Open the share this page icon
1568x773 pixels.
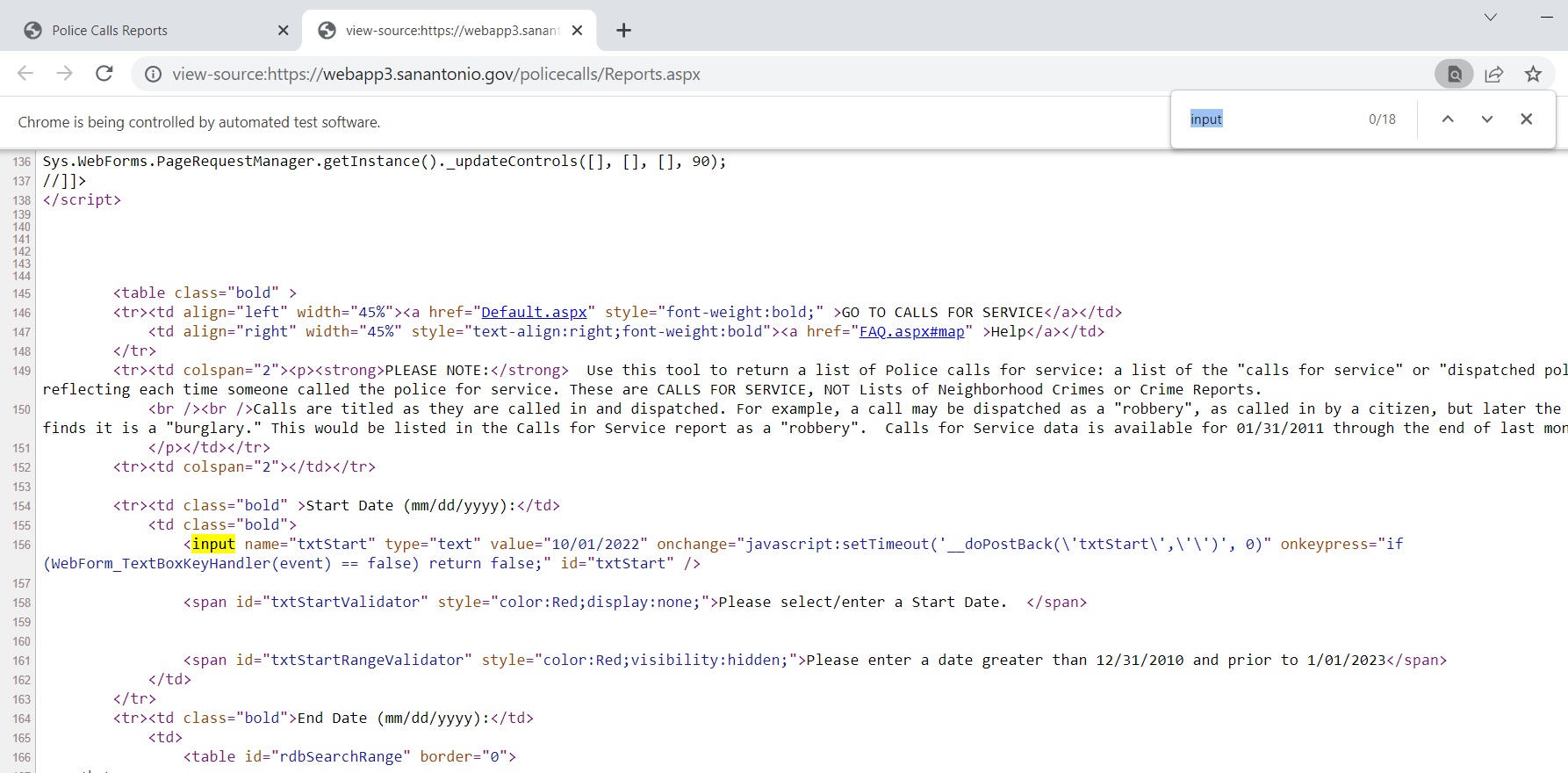pos(1494,75)
